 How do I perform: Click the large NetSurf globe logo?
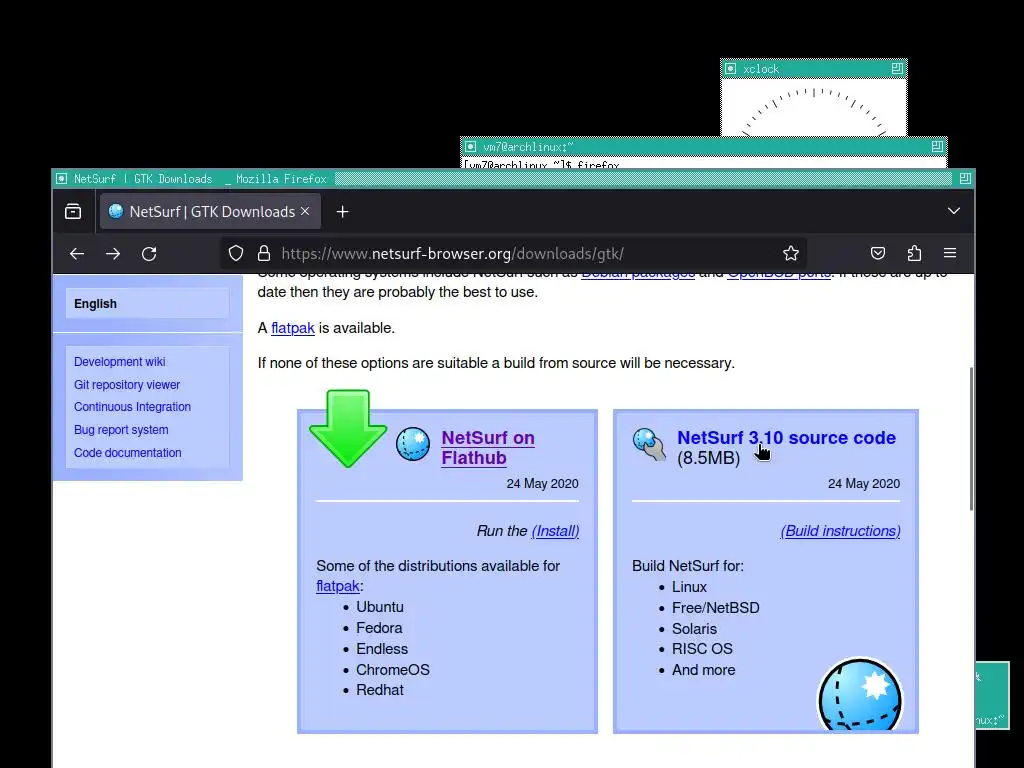pos(859,694)
